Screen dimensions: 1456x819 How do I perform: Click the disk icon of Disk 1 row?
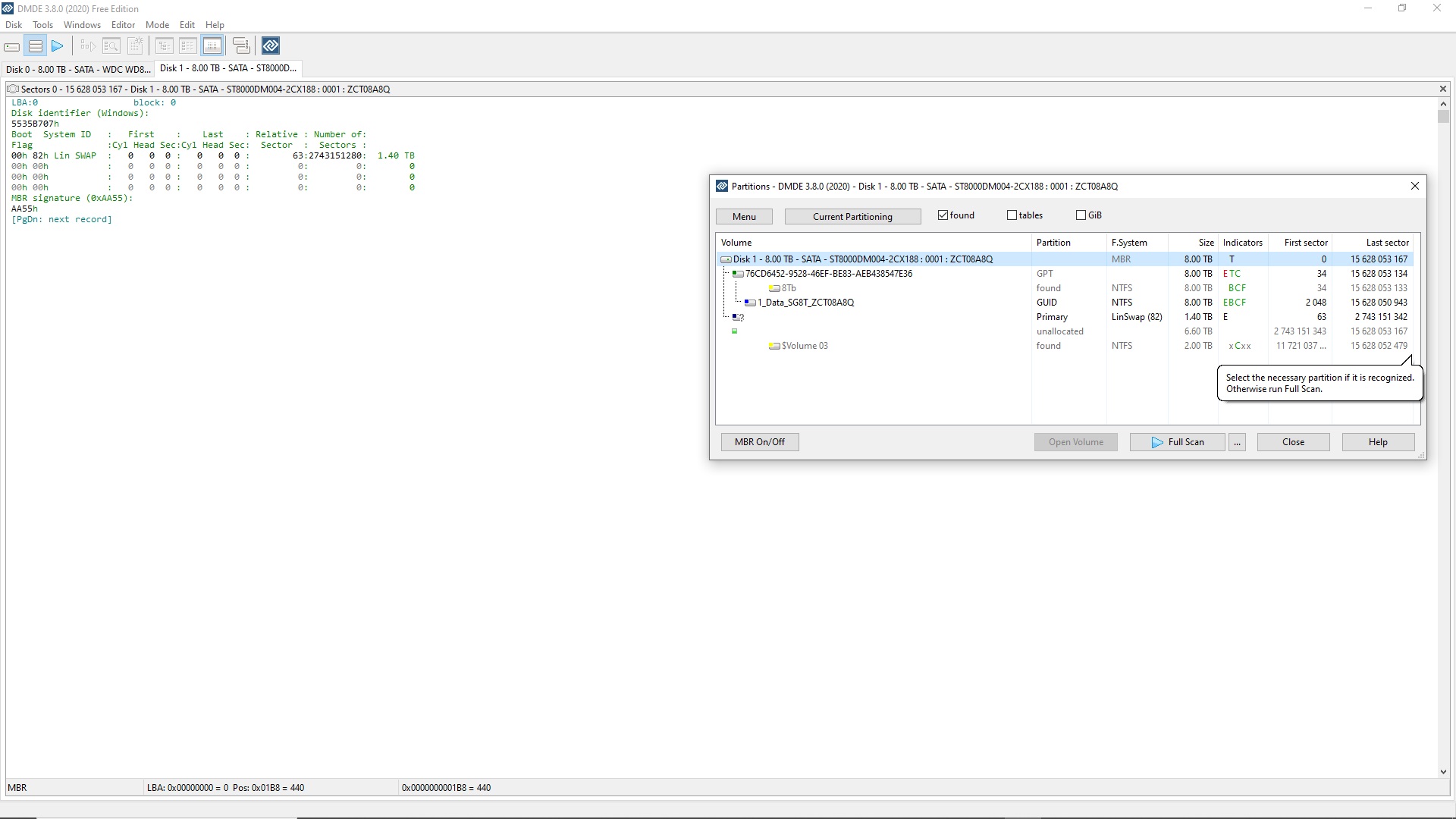(726, 259)
